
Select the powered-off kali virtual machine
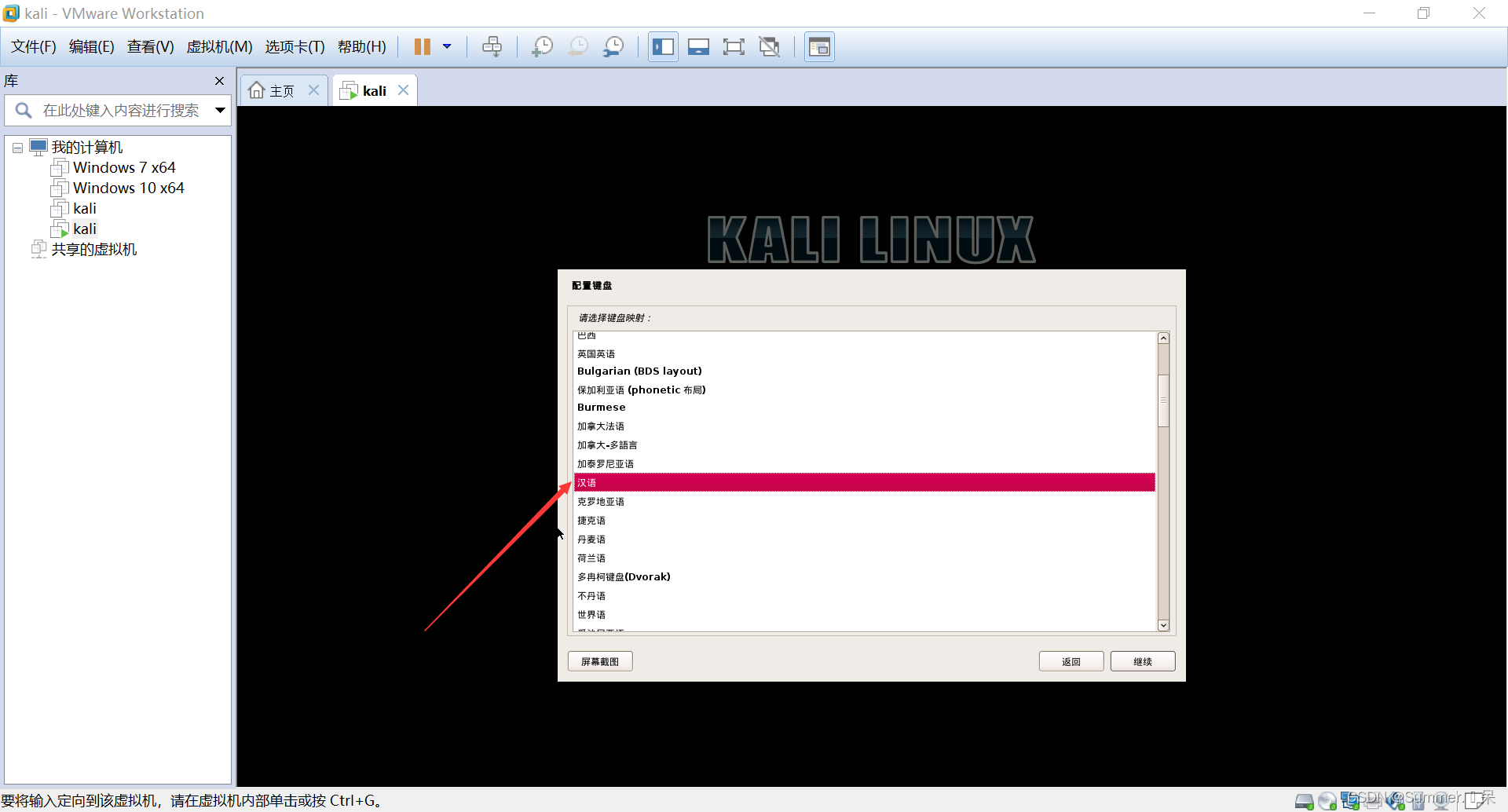click(84, 209)
